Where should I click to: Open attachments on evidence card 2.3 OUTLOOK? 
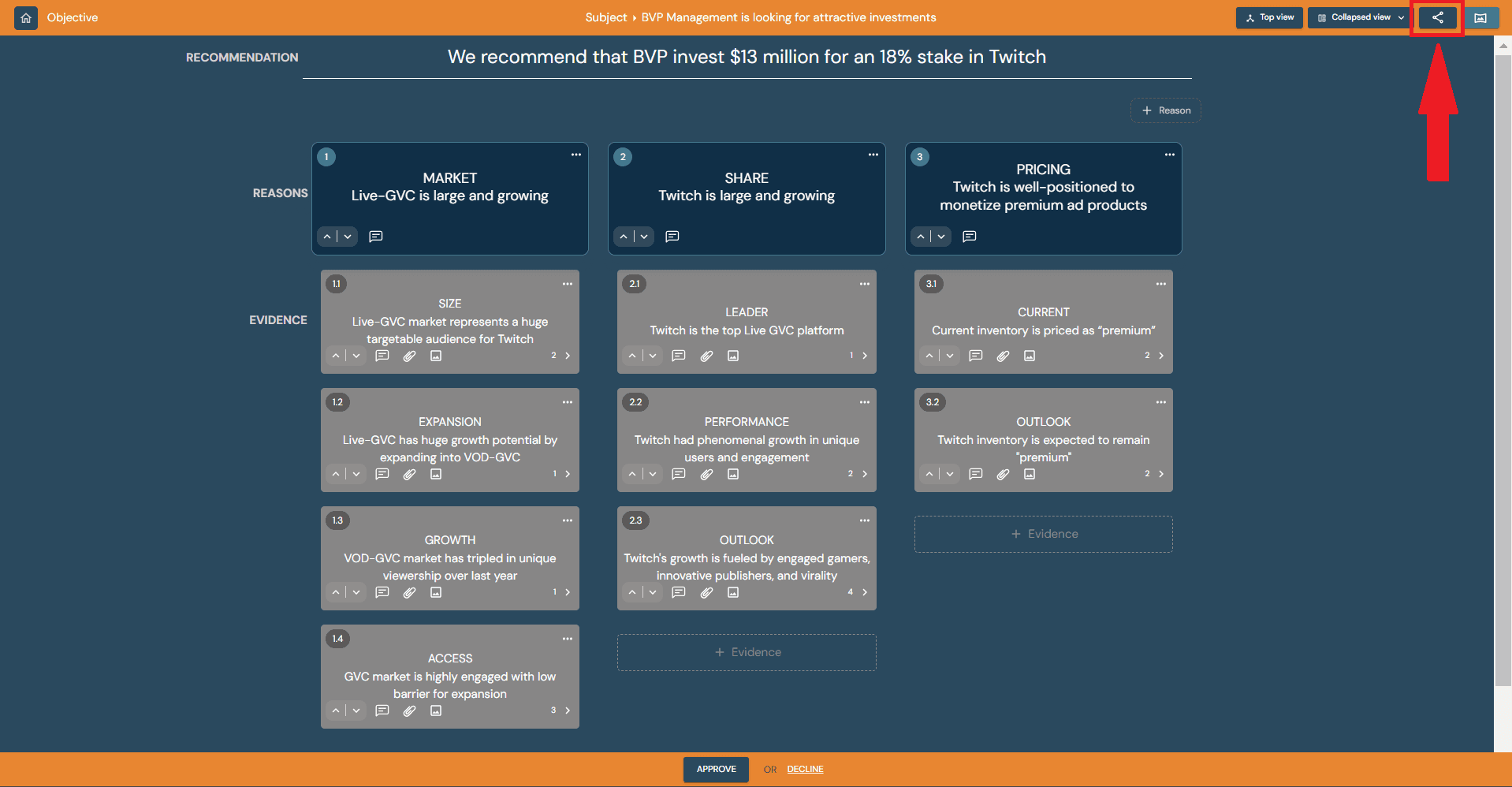(x=706, y=592)
